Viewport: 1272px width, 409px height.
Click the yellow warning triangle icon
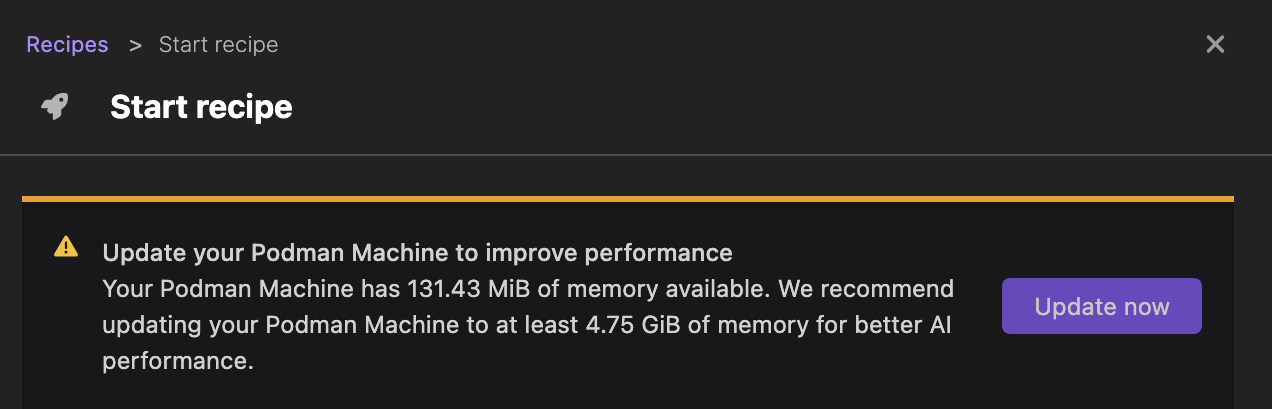(66, 246)
